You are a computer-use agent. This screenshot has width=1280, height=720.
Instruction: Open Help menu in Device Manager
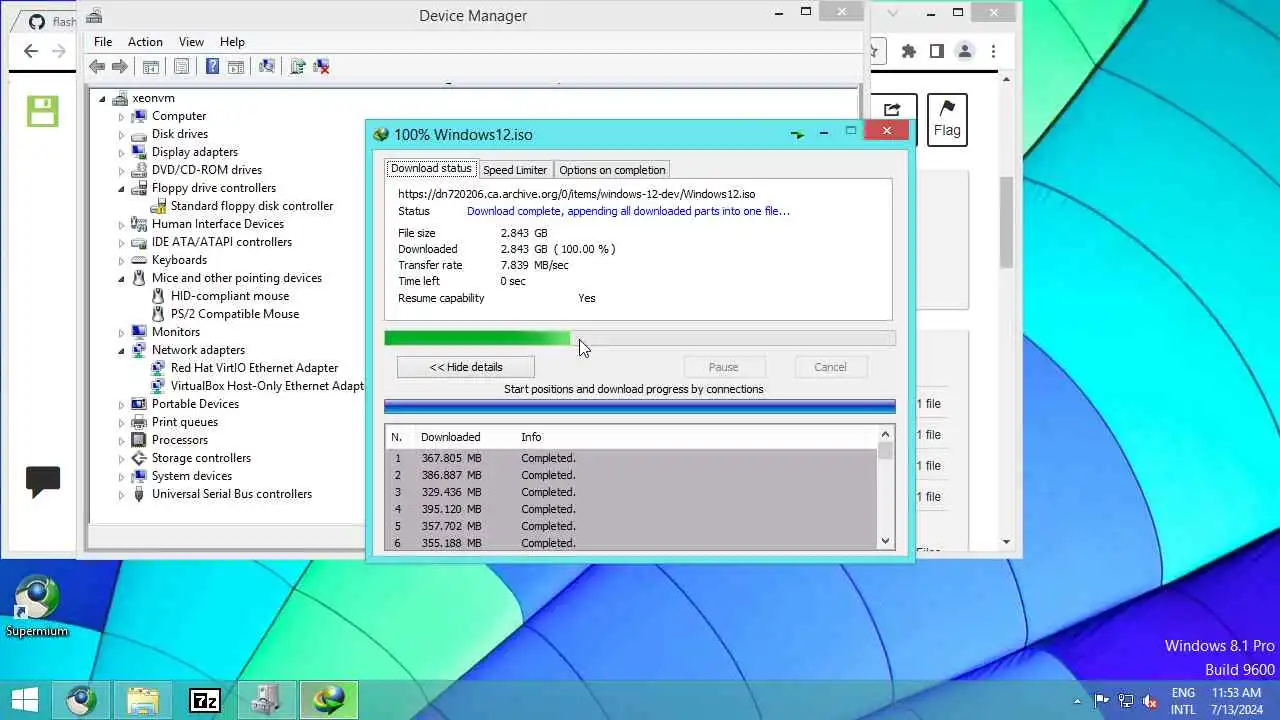tap(232, 42)
